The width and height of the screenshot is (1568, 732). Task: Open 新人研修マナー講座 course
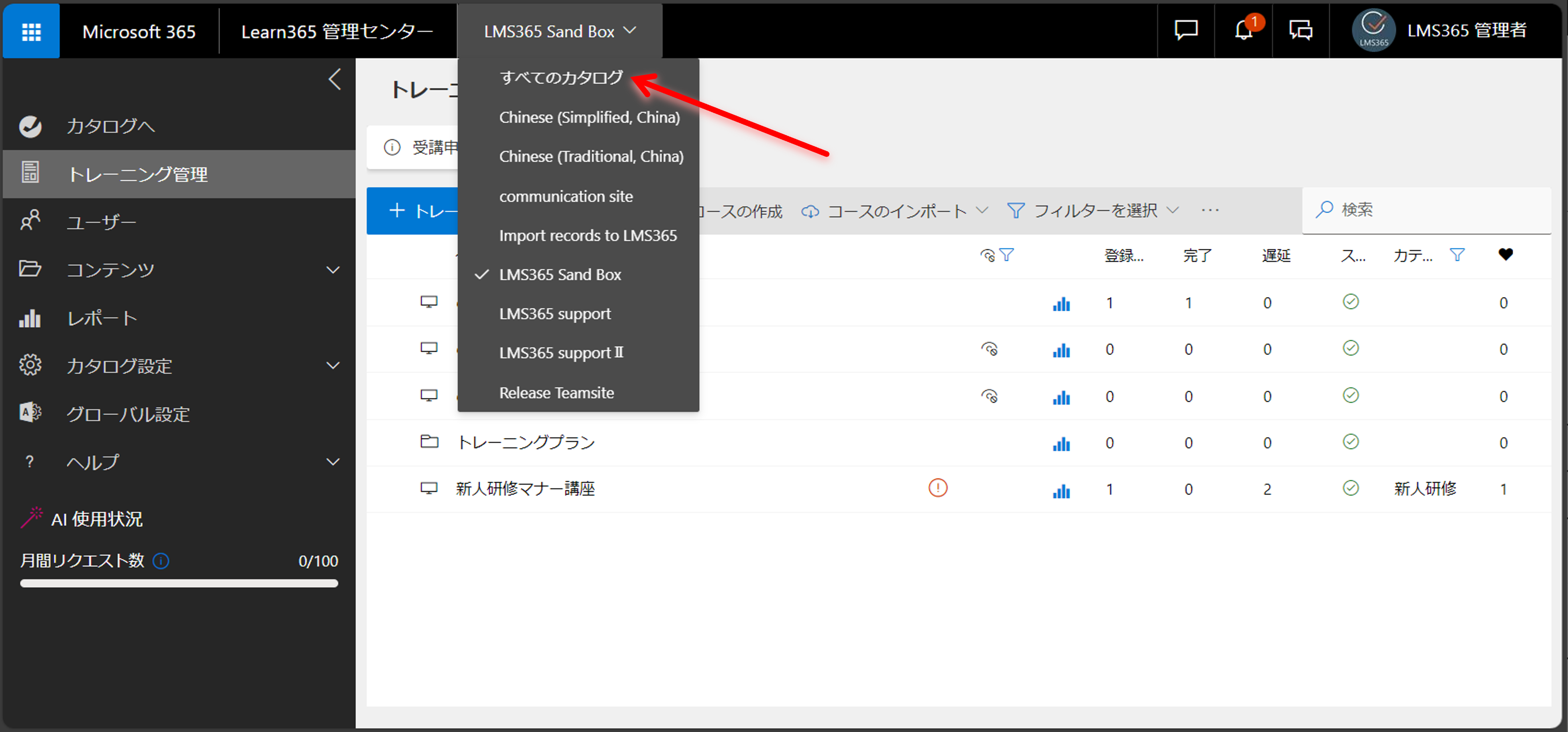[x=525, y=489]
